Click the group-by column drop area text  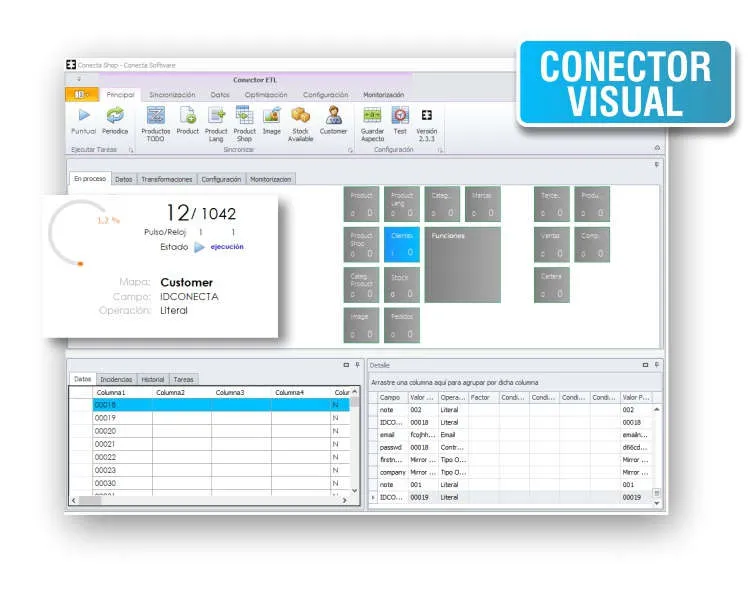pyautogui.click(x=455, y=383)
